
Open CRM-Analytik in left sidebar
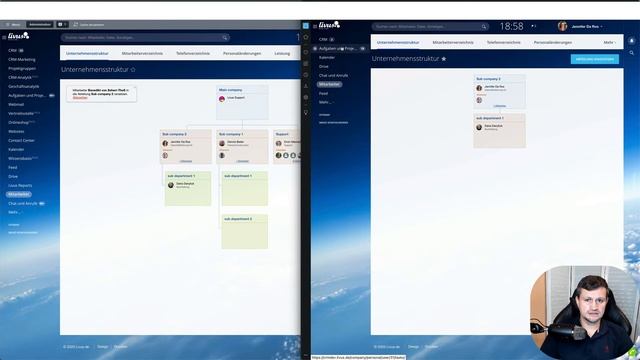tap(20, 78)
